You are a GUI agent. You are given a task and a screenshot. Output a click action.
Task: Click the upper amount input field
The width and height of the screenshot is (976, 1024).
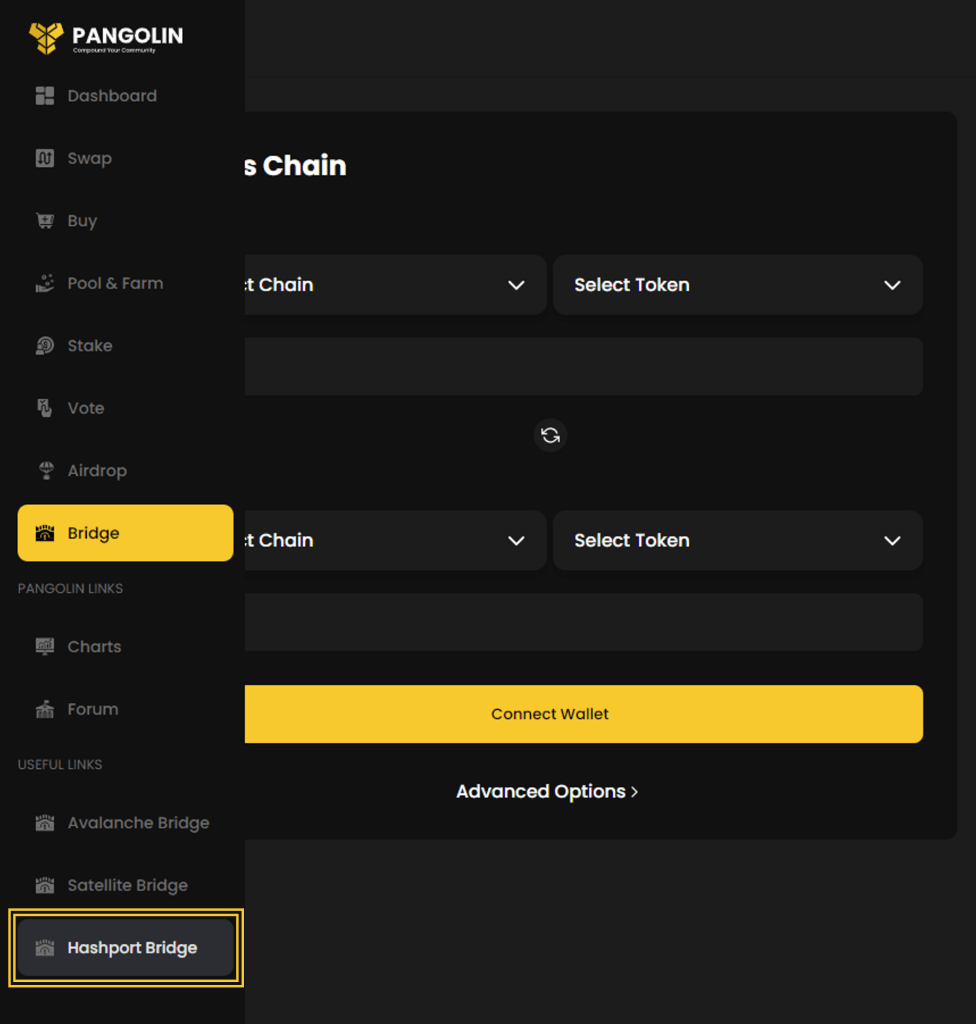pyautogui.click(x=583, y=366)
